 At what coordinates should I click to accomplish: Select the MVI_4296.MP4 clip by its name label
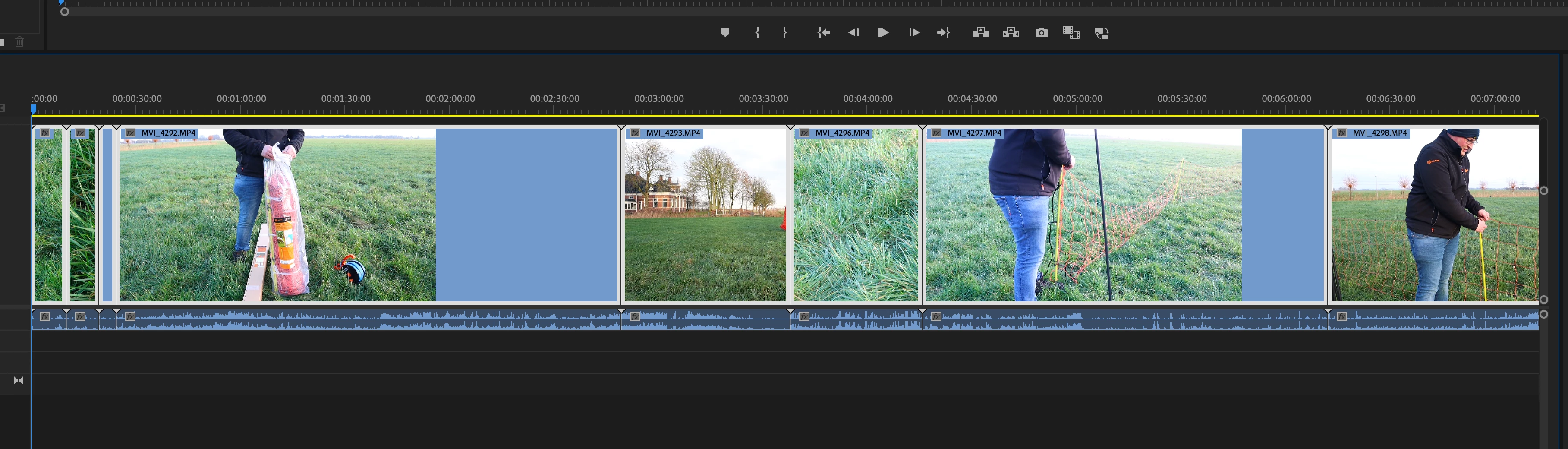point(842,133)
